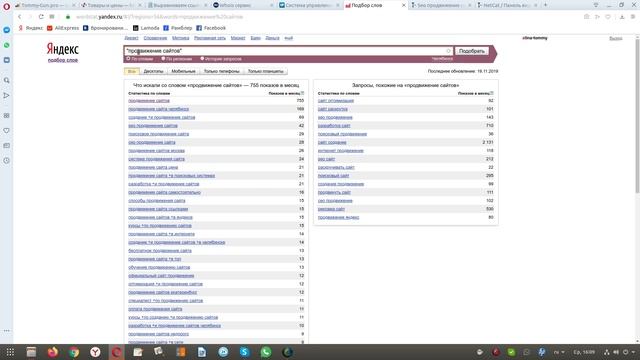Open the Челябинск region selector link
The image size is (640, 360).
[x=442, y=59]
